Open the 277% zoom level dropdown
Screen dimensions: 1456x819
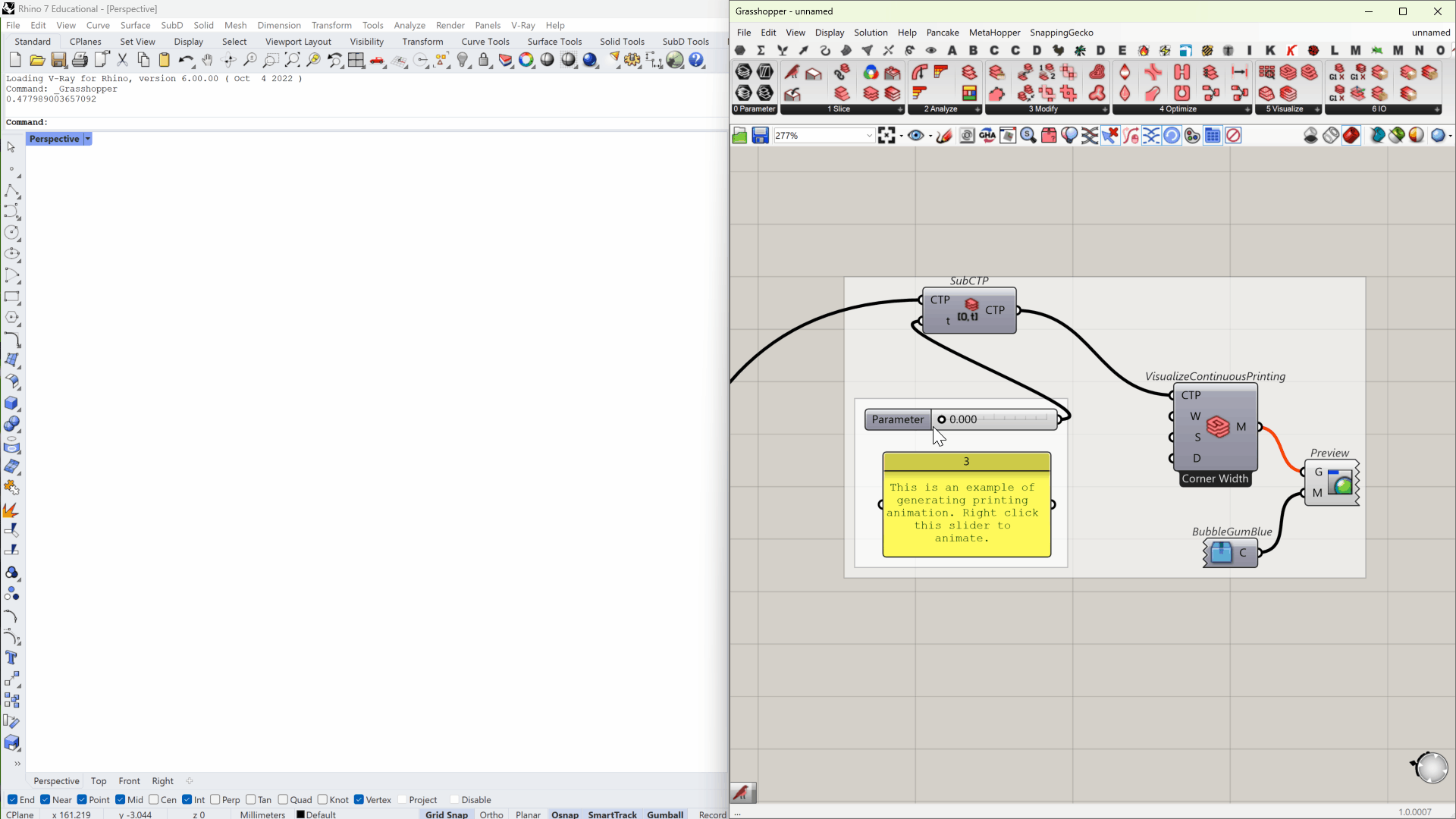click(869, 136)
